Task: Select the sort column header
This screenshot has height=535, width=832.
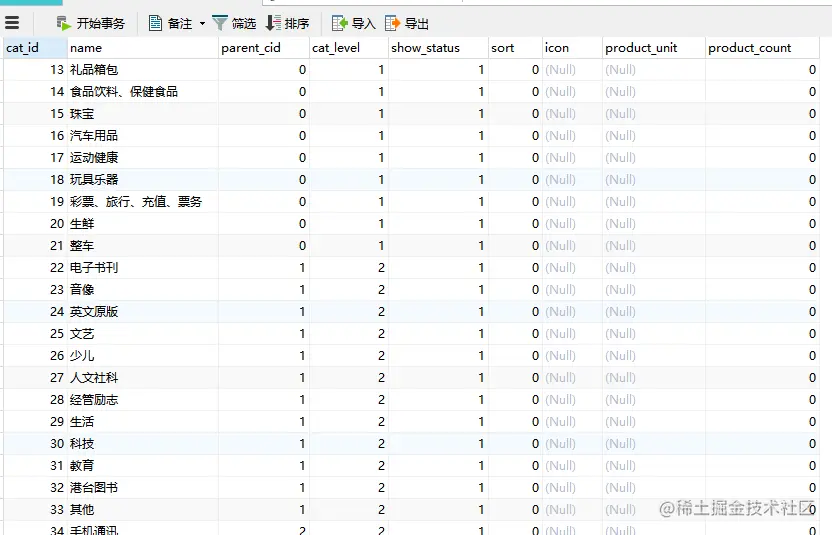Action: (515, 48)
